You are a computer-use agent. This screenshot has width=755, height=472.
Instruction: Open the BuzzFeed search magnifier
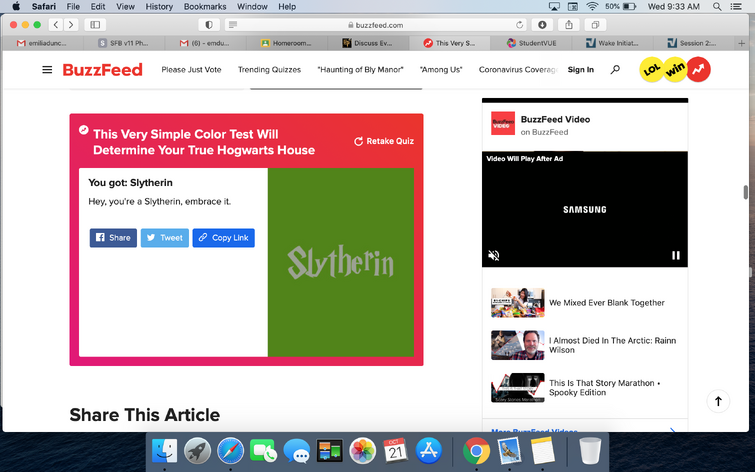coord(615,70)
